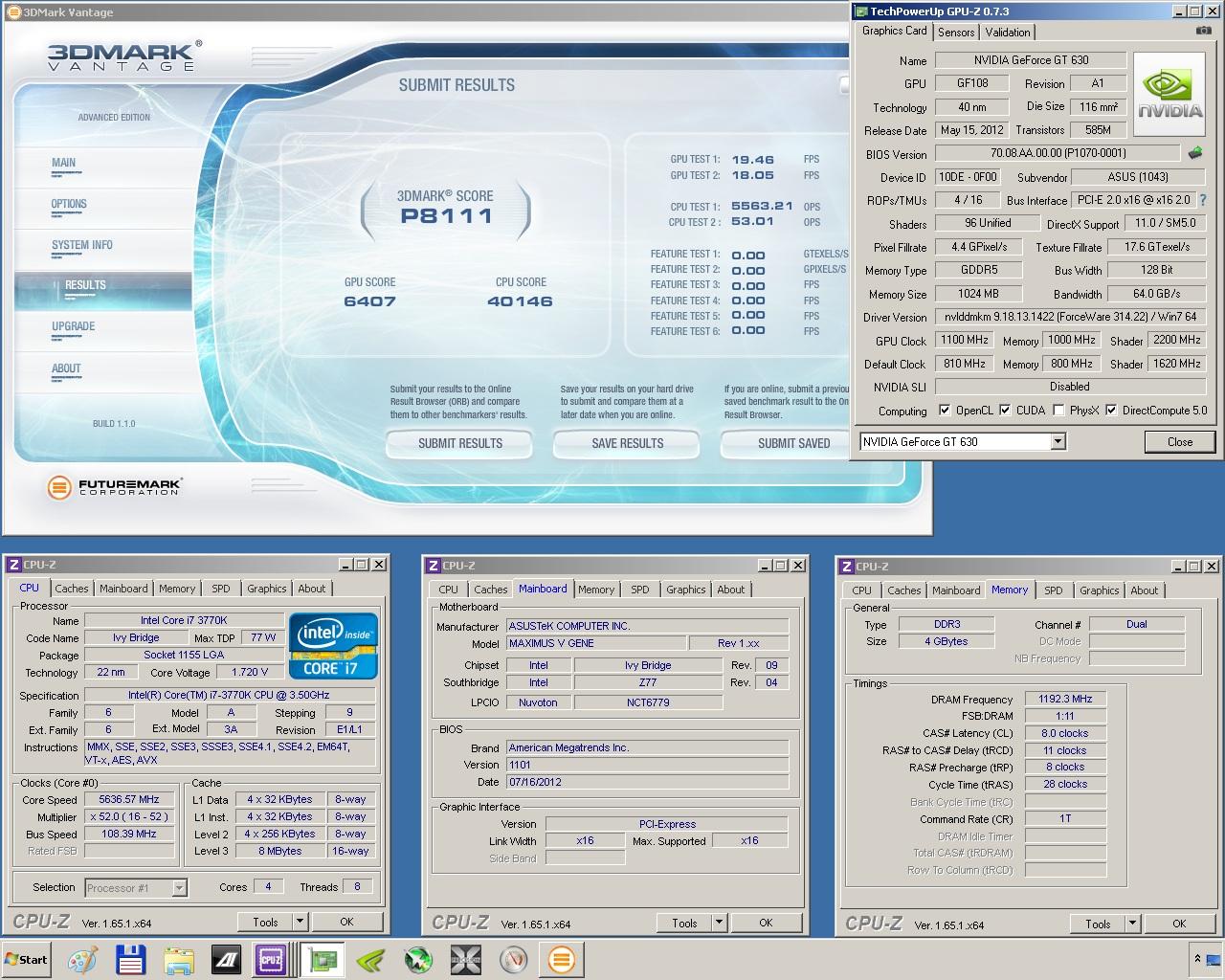Click the Core Speed value 5636.57 MHz

coord(129,799)
